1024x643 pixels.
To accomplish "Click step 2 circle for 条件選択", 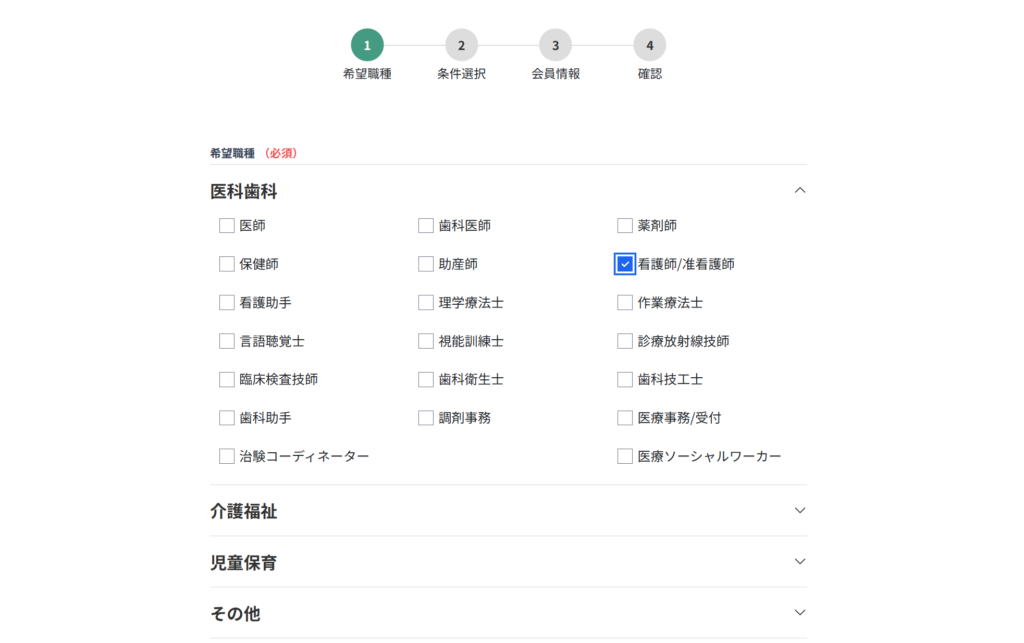I will pyautogui.click(x=461, y=45).
